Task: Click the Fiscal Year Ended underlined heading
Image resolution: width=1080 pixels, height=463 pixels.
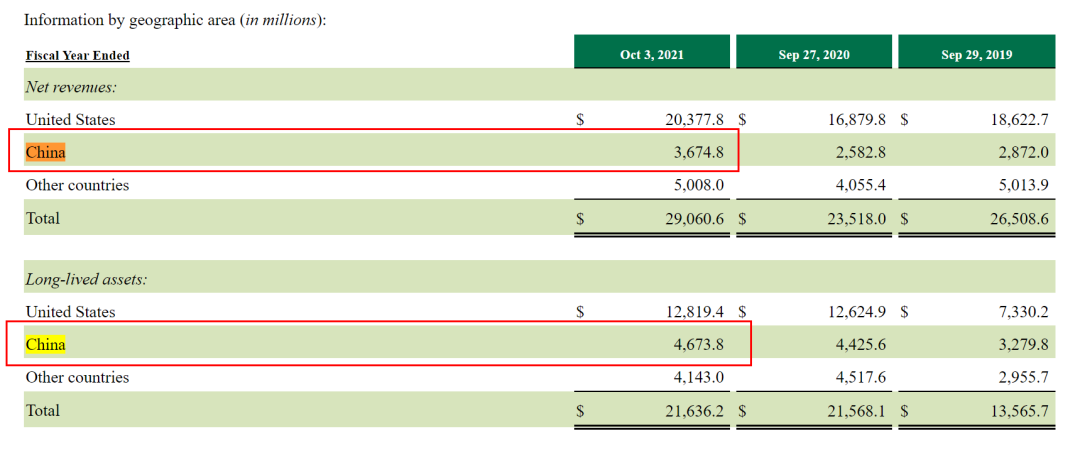Action: click(x=78, y=56)
